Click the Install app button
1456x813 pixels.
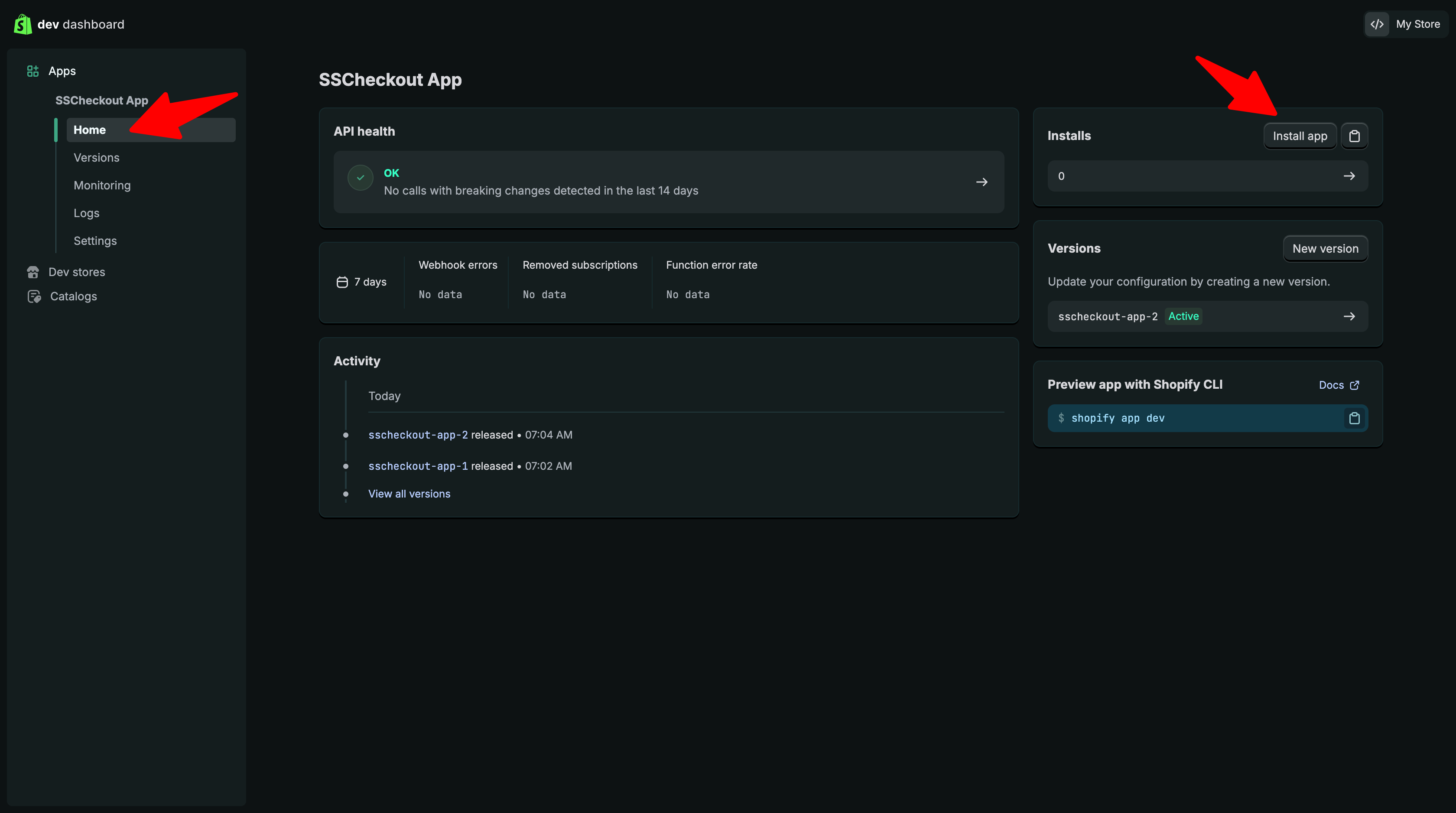point(1300,136)
